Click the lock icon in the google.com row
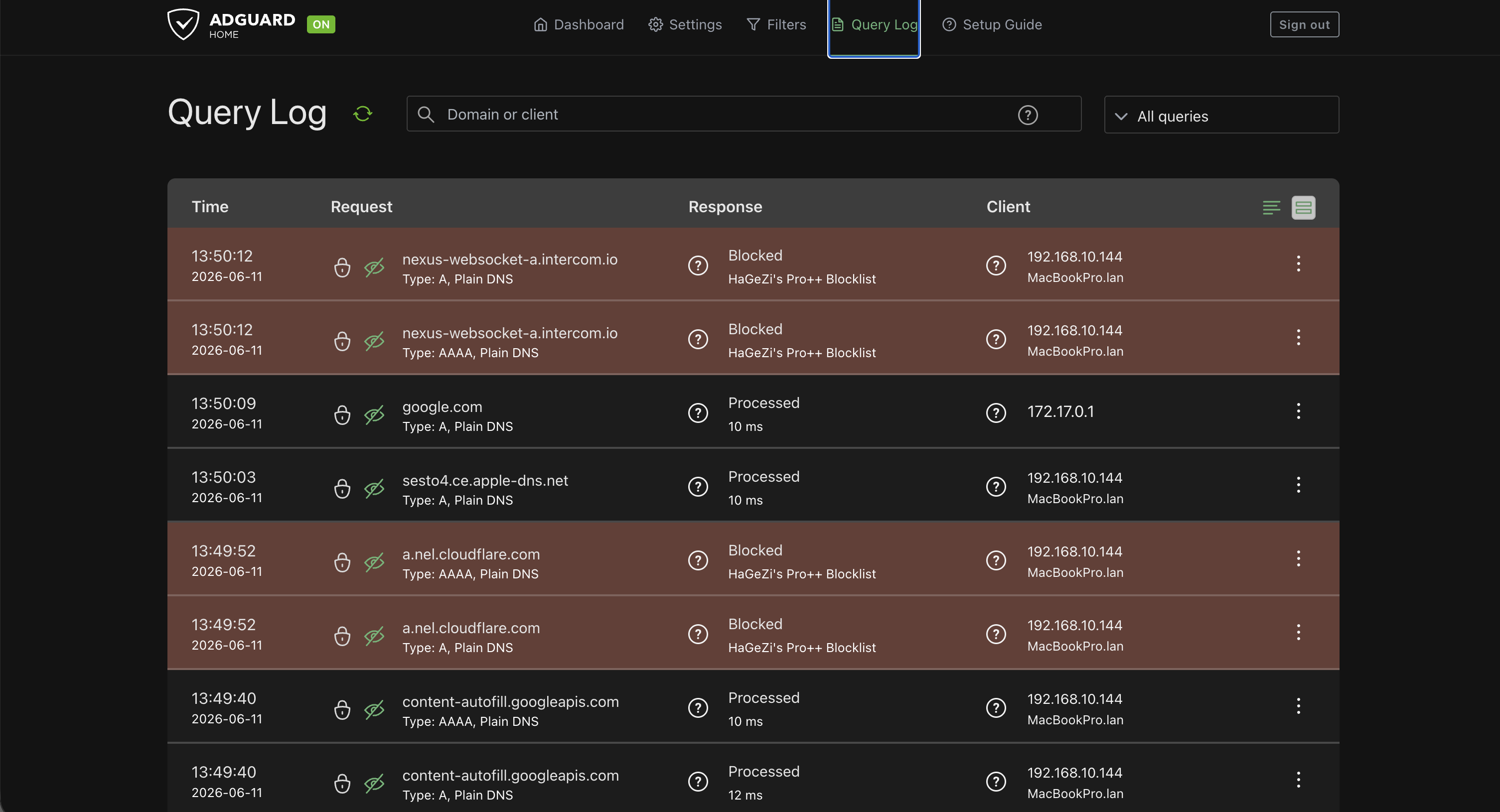 pyautogui.click(x=342, y=415)
